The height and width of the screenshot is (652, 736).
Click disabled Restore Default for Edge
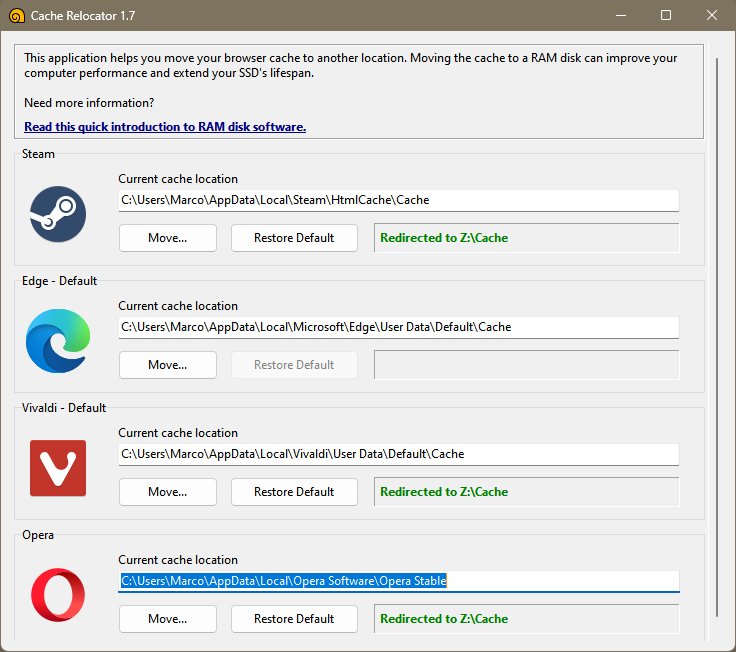coord(294,365)
